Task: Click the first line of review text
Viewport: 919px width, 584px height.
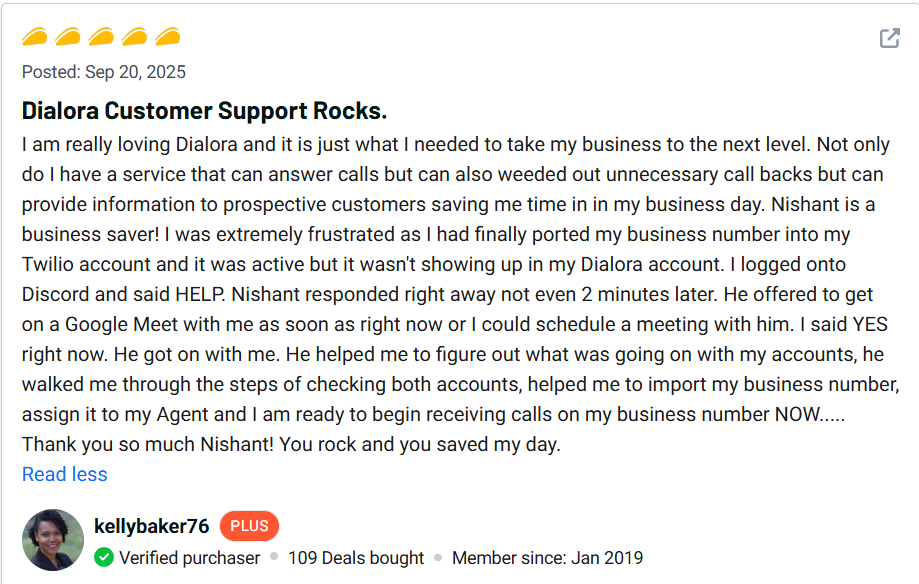Action: 455,144
